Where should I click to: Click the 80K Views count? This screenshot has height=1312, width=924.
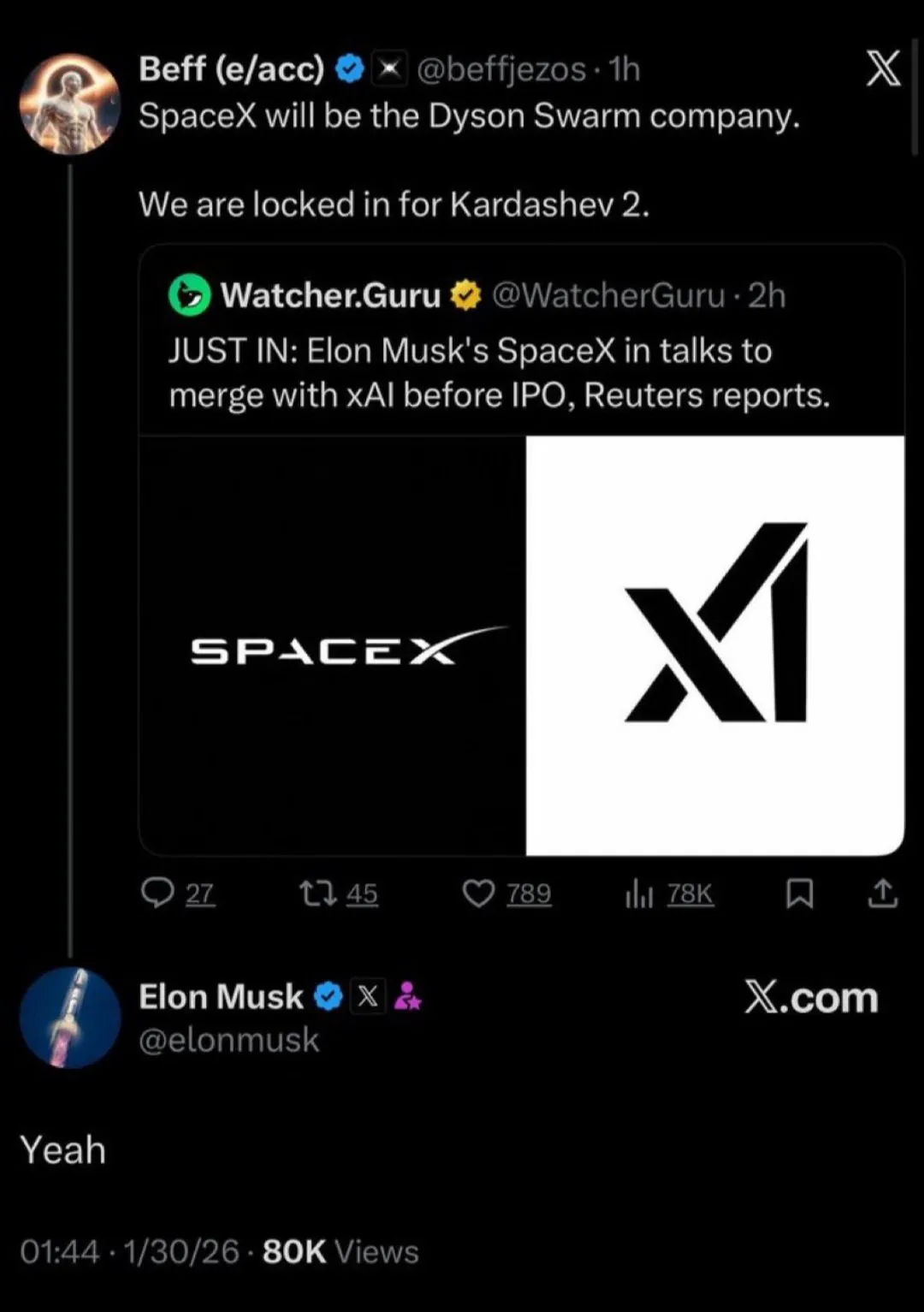pos(340,1251)
